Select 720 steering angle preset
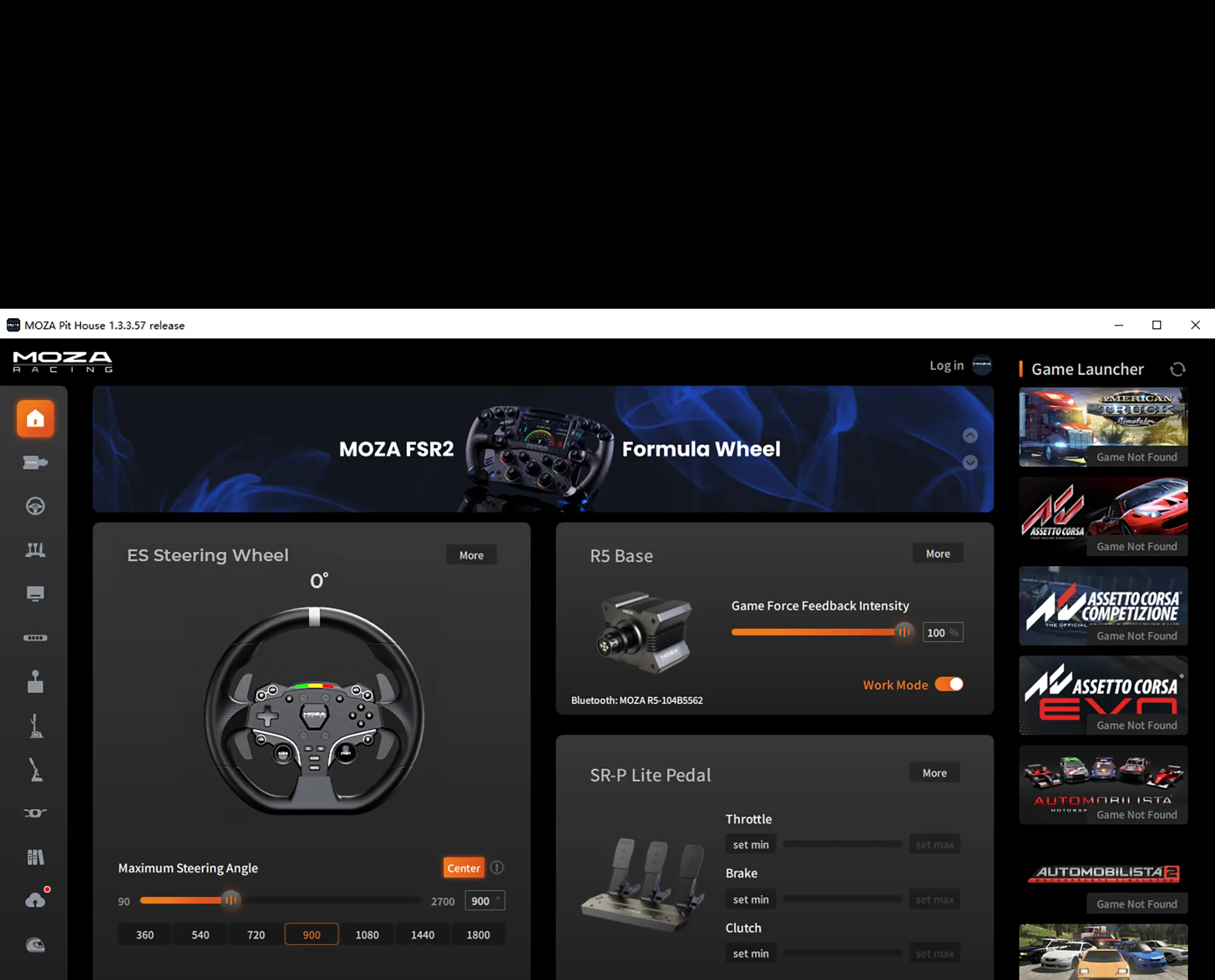 [256, 934]
